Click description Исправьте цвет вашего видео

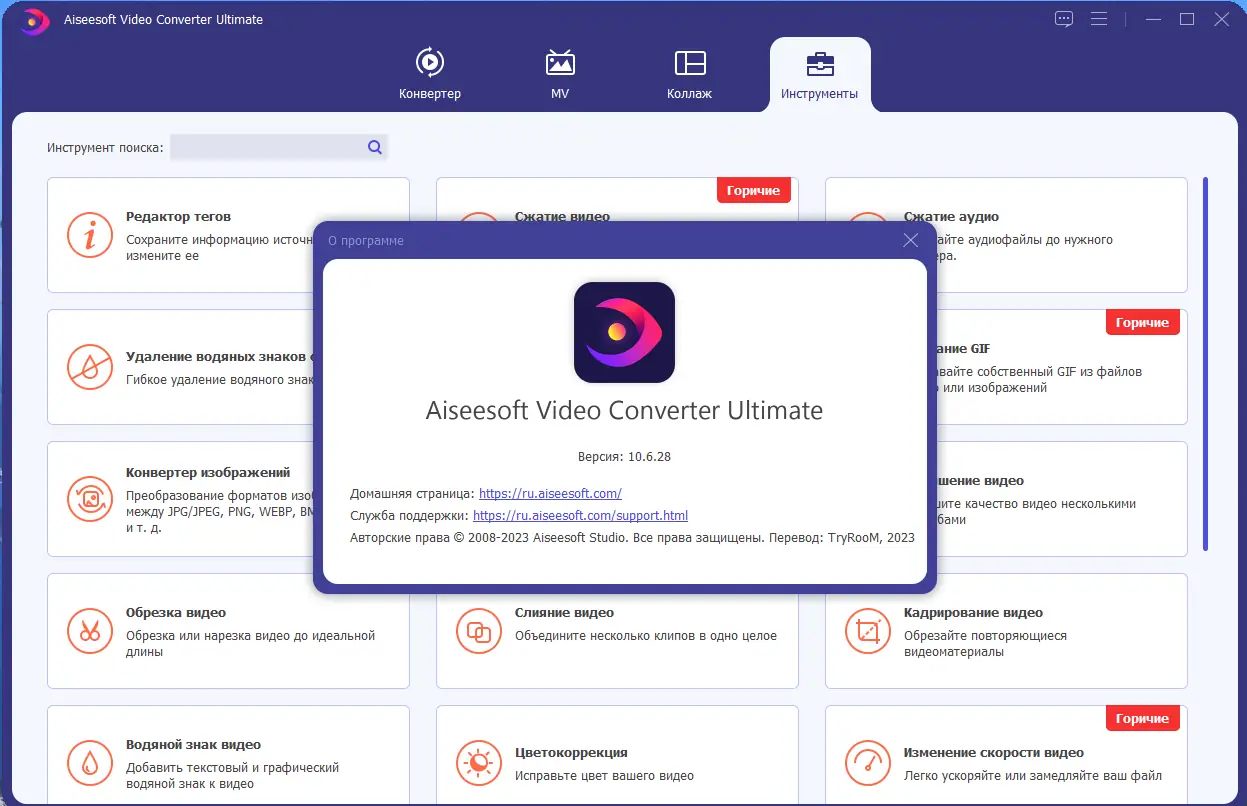[x=604, y=776]
